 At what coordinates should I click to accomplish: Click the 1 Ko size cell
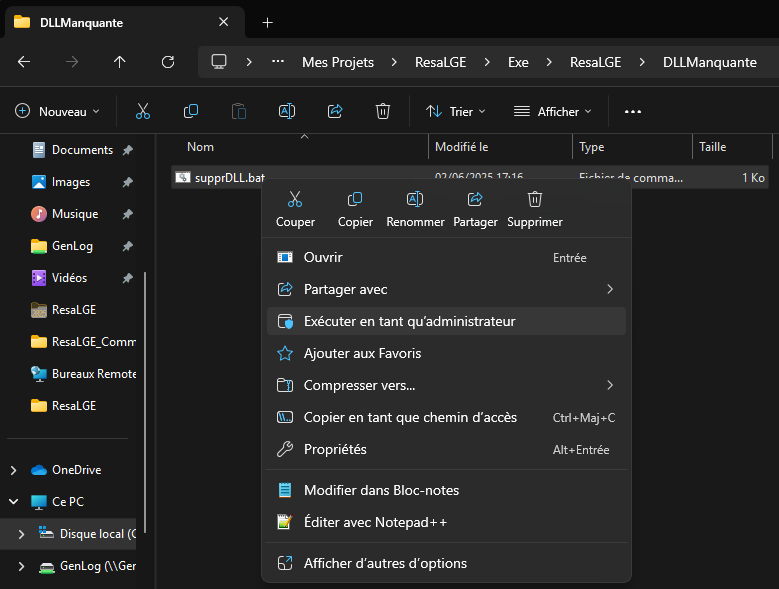753,177
